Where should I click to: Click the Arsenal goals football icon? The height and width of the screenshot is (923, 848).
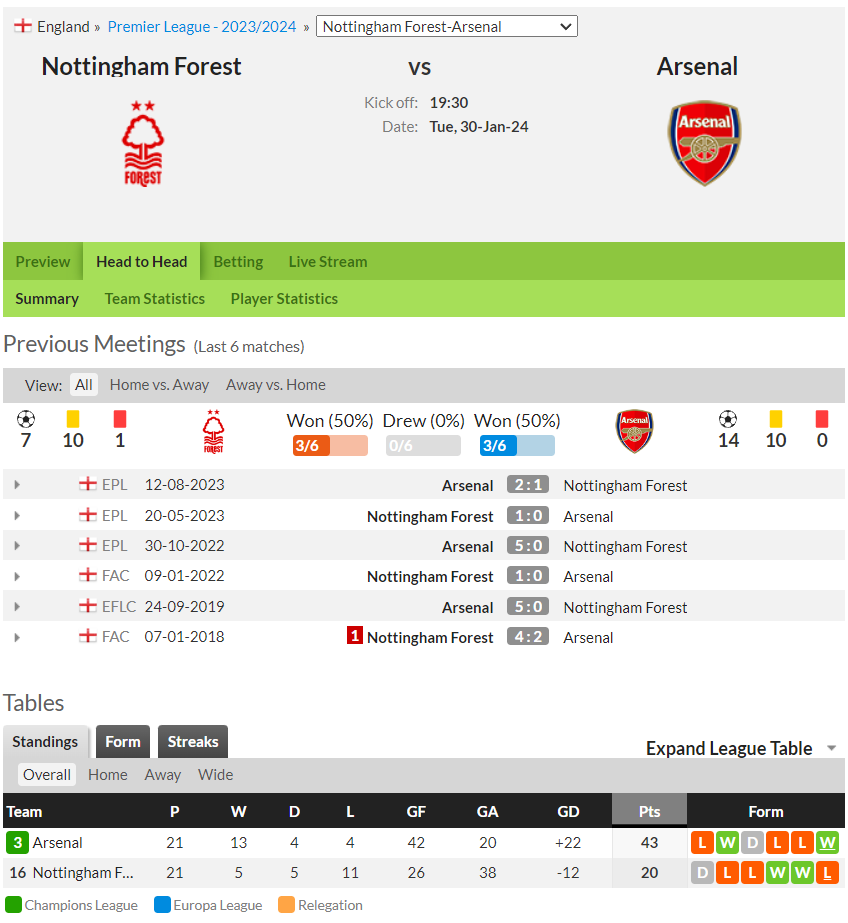point(728,419)
